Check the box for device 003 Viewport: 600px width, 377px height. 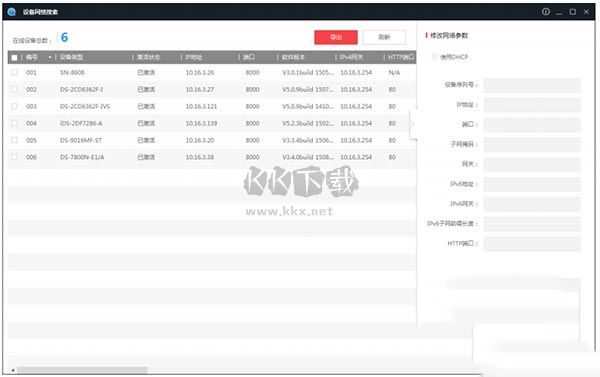tap(14, 106)
